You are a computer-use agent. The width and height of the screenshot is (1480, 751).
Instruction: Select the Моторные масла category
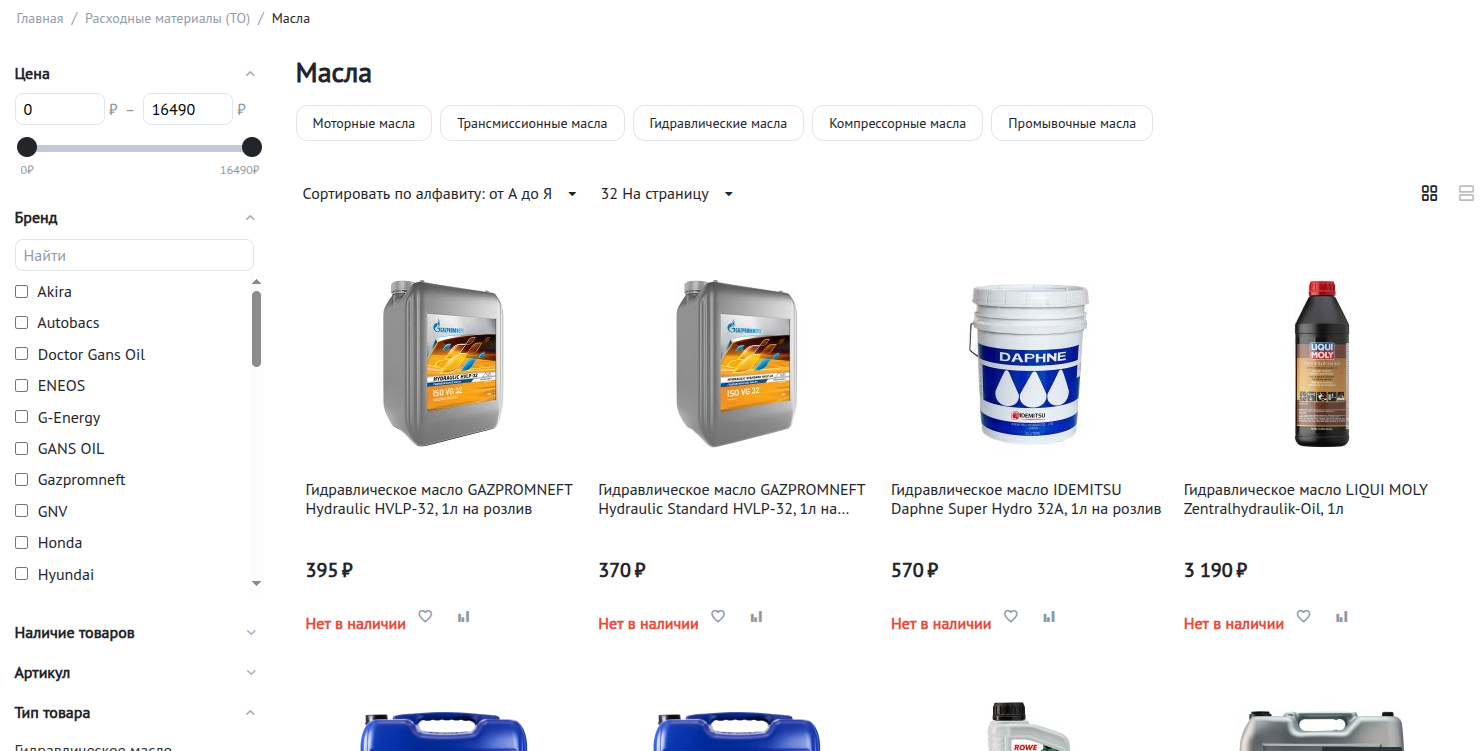pos(363,124)
